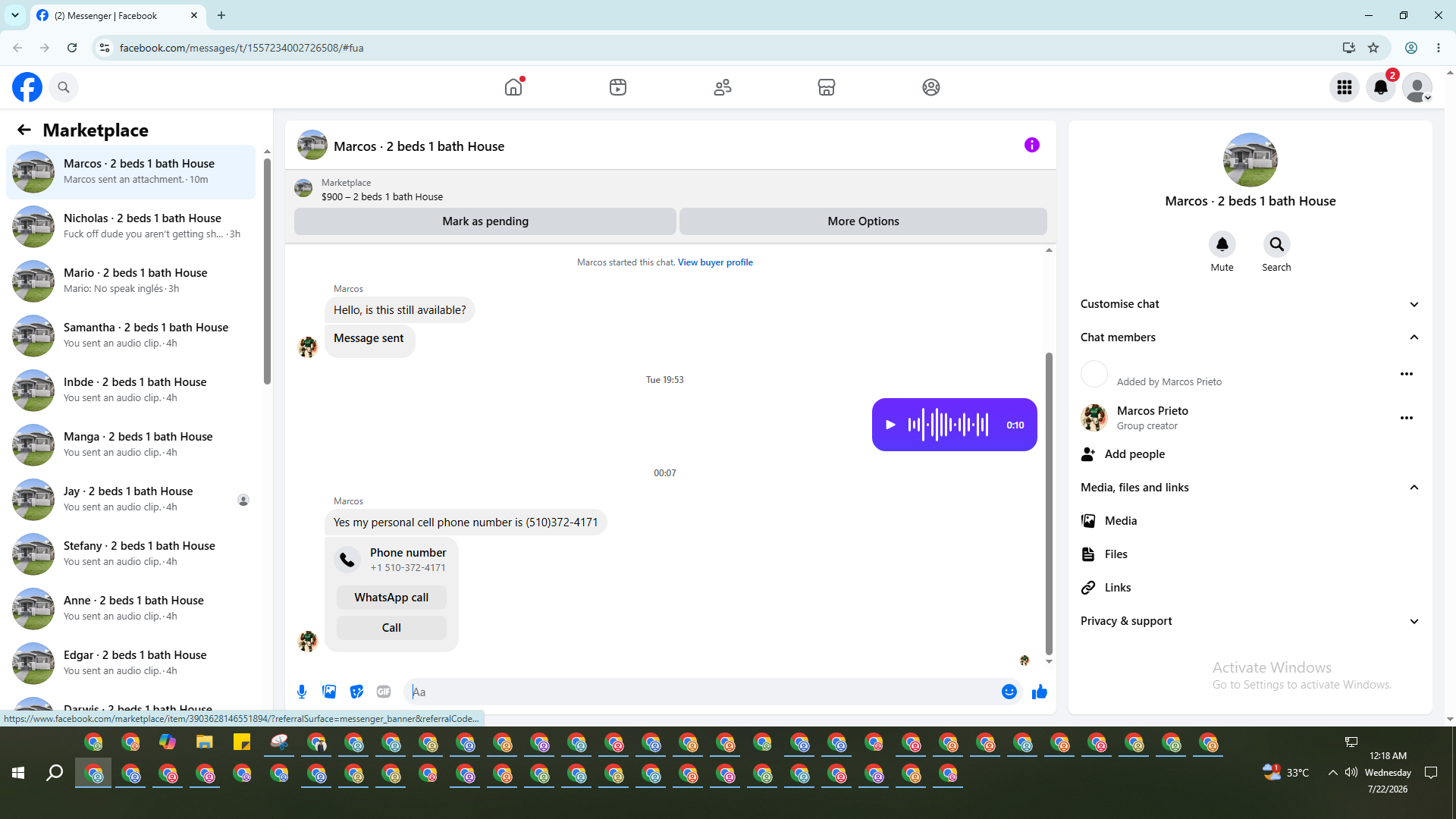The width and height of the screenshot is (1456, 819).
Task: Search in conversation magnifier icon
Action: click(x=1277, y=244)
